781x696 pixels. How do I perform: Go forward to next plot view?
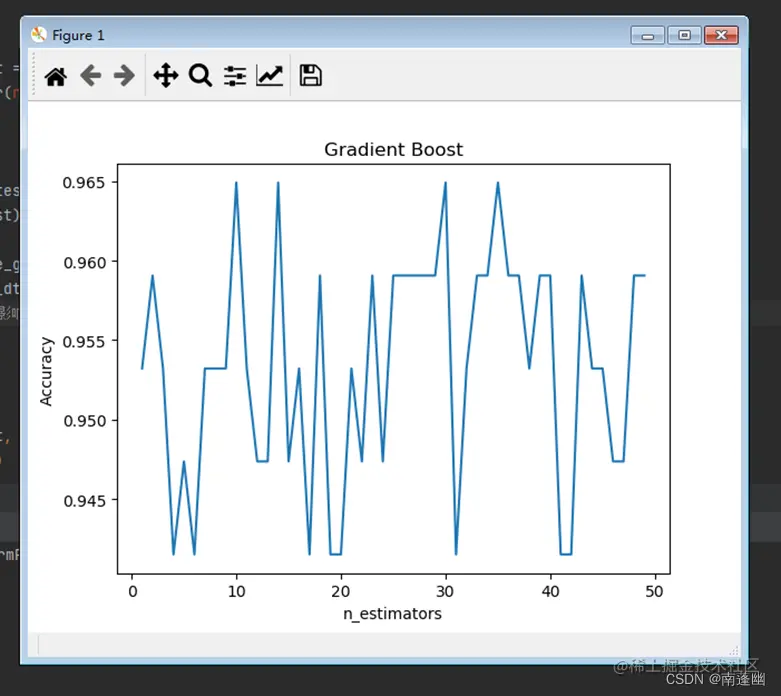click(124, 76)
